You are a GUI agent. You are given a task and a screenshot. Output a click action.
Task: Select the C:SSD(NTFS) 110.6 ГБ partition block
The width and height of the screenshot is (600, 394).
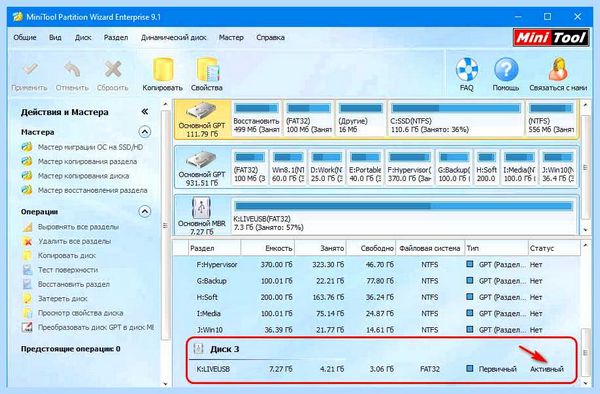click(x=456, y=118)
